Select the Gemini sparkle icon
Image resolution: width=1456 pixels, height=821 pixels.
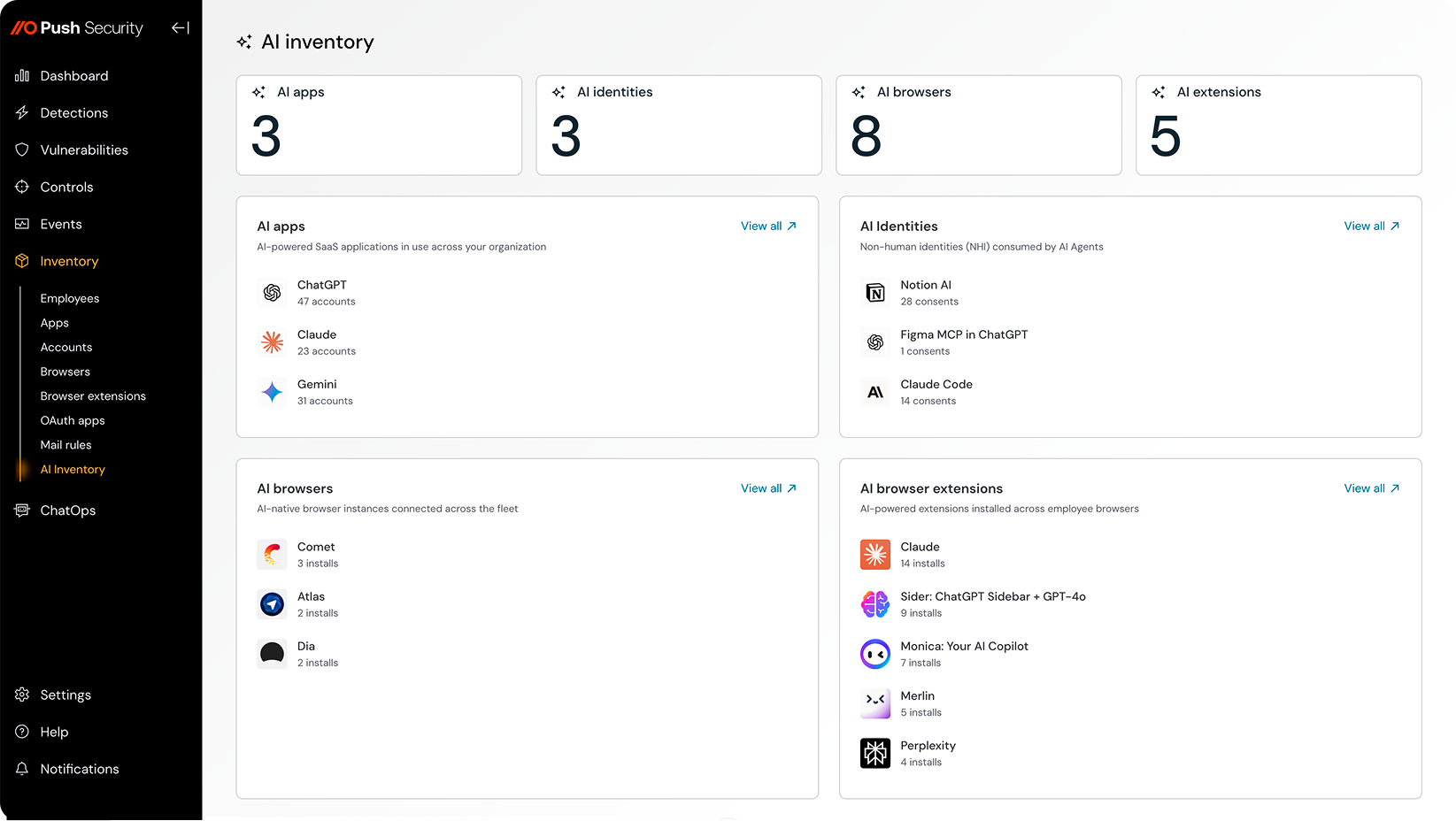[272, 392]
